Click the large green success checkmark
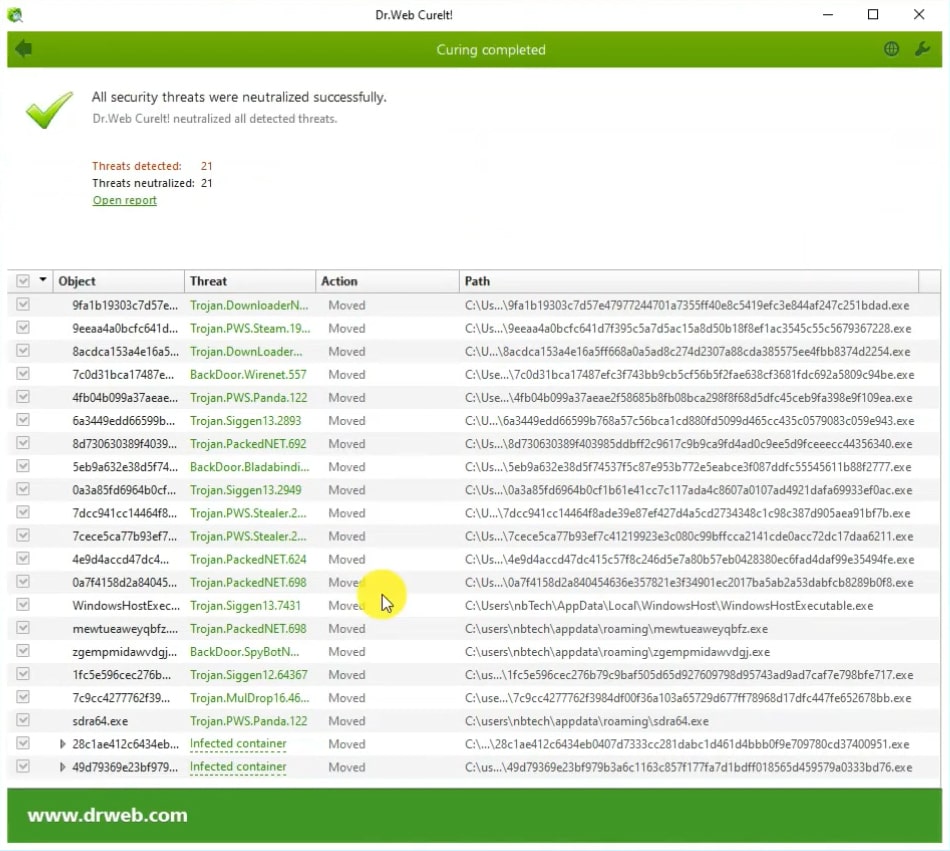Screen dimensions: 950x851 pos(49,110)
